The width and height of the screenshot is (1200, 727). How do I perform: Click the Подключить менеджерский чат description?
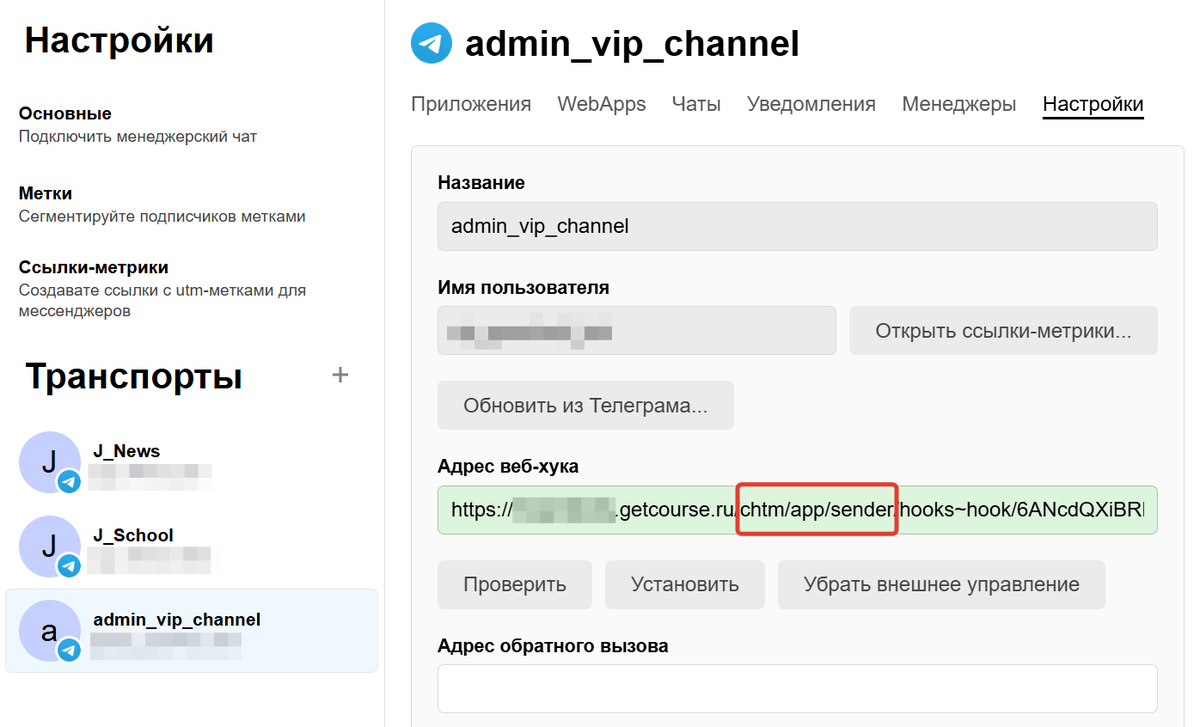tap(138, 136)
